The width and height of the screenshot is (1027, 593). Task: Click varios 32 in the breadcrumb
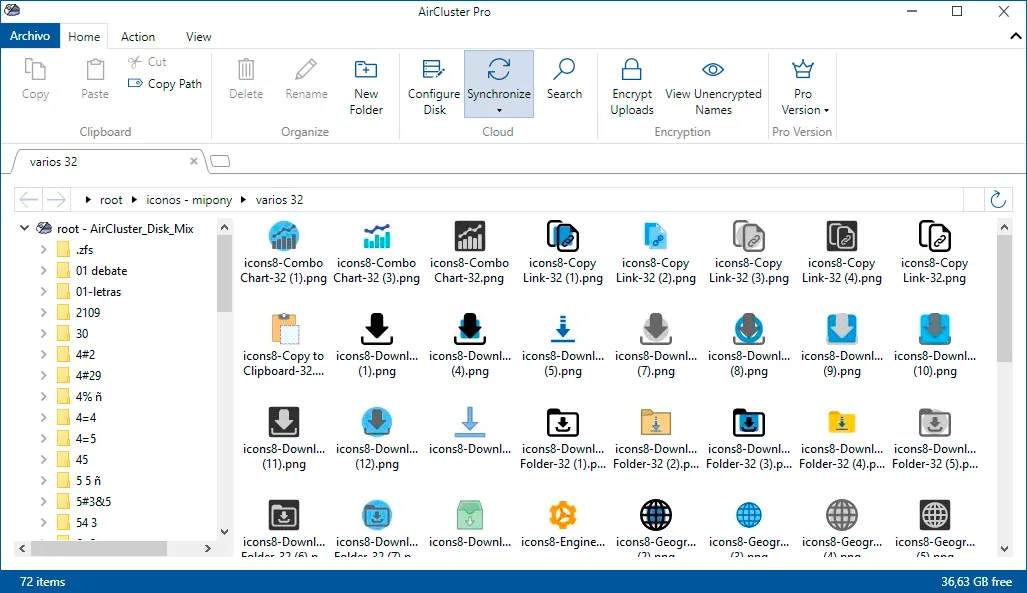279,200
